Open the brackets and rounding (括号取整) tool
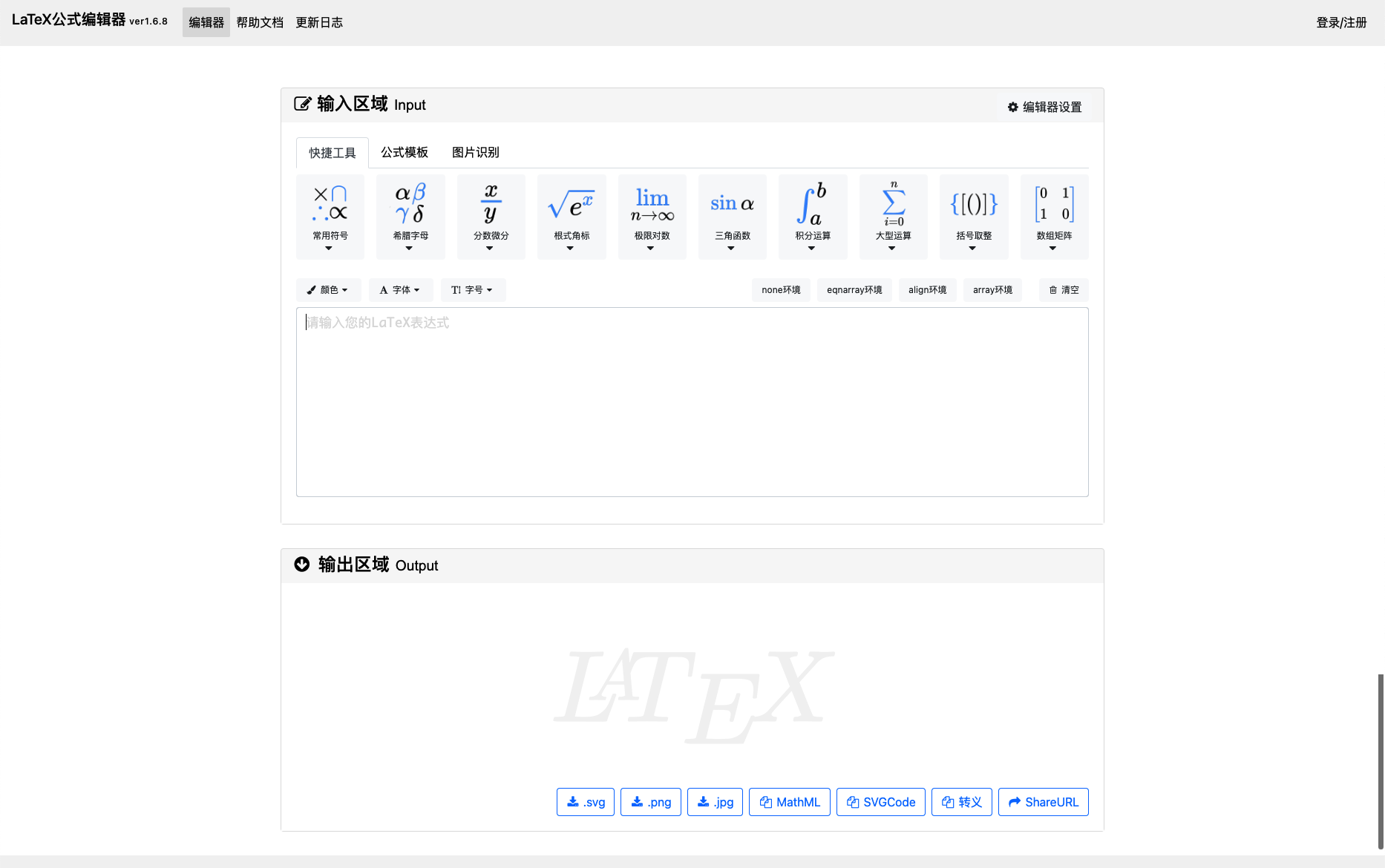Screen dimensions: 1385x868 (x=974, y=217)
